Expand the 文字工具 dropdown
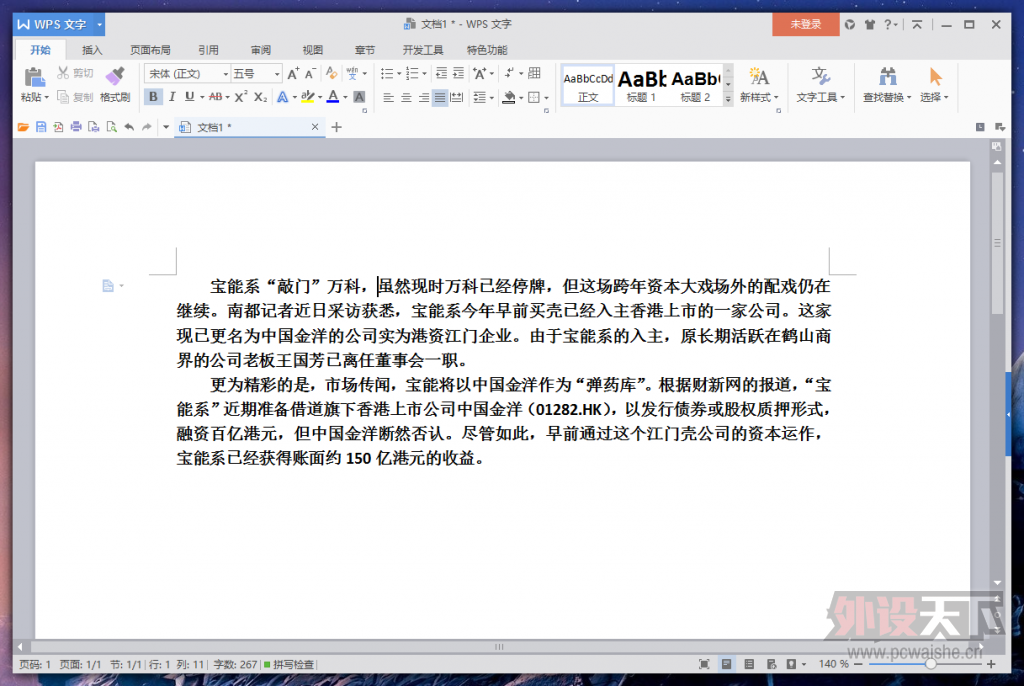This screenshot has height=686, width=1024. [x=820, y=97]
